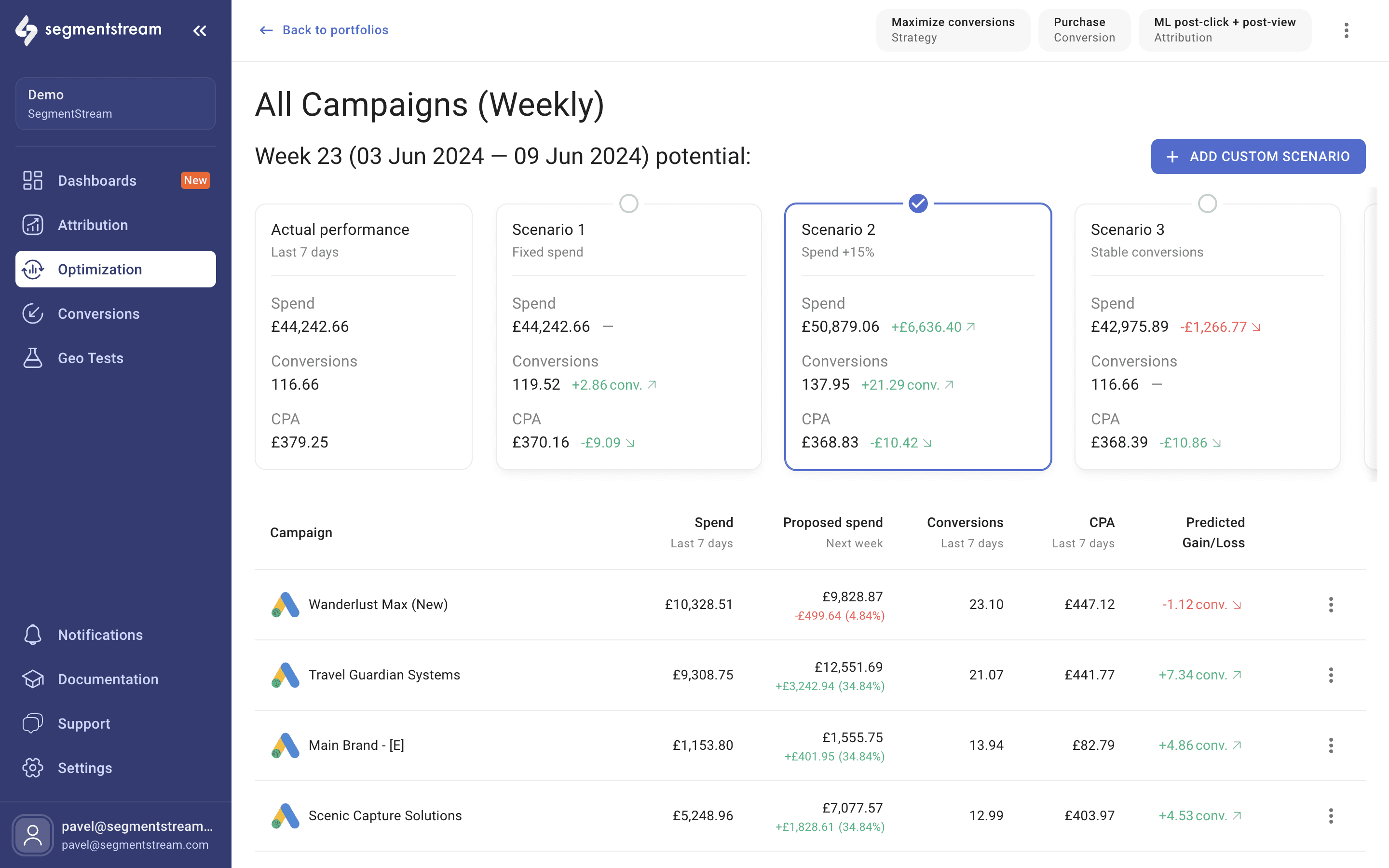
Task: Select the Scenario 1 radio button
Action: point(628,203)
